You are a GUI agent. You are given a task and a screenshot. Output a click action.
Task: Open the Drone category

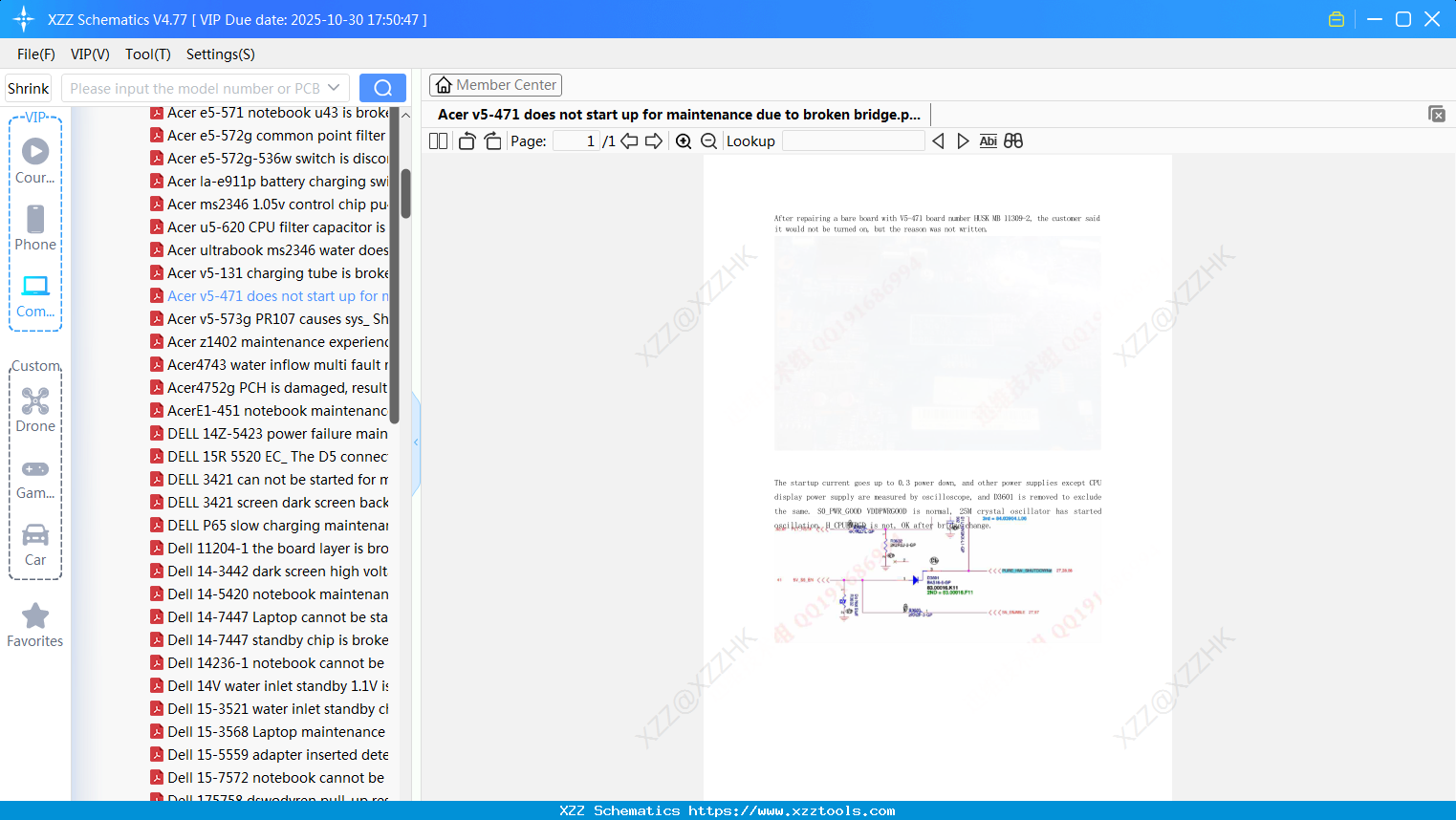(x=35, y=410)
